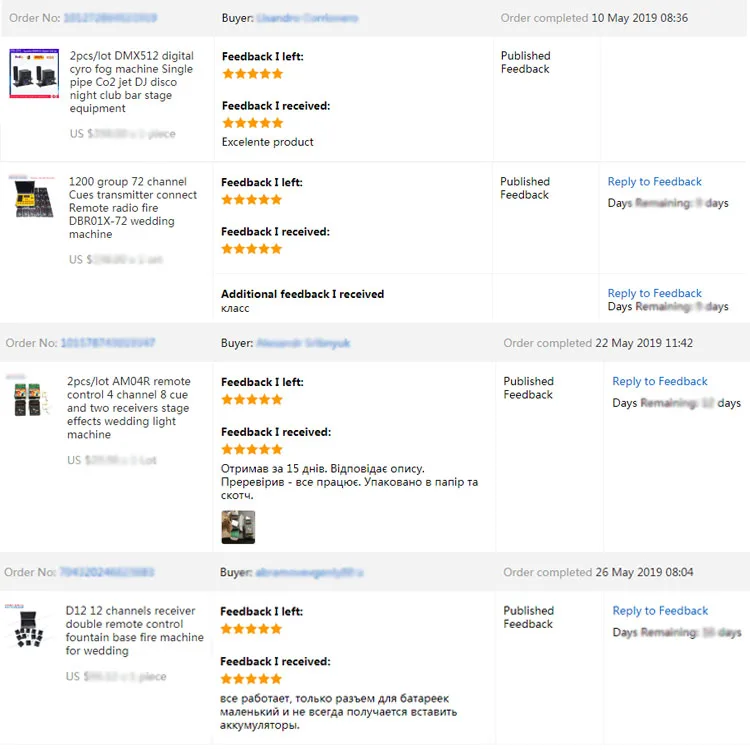Click the blurred order number dated 10 May
This screenshot has height=750, width=750.
110,18
